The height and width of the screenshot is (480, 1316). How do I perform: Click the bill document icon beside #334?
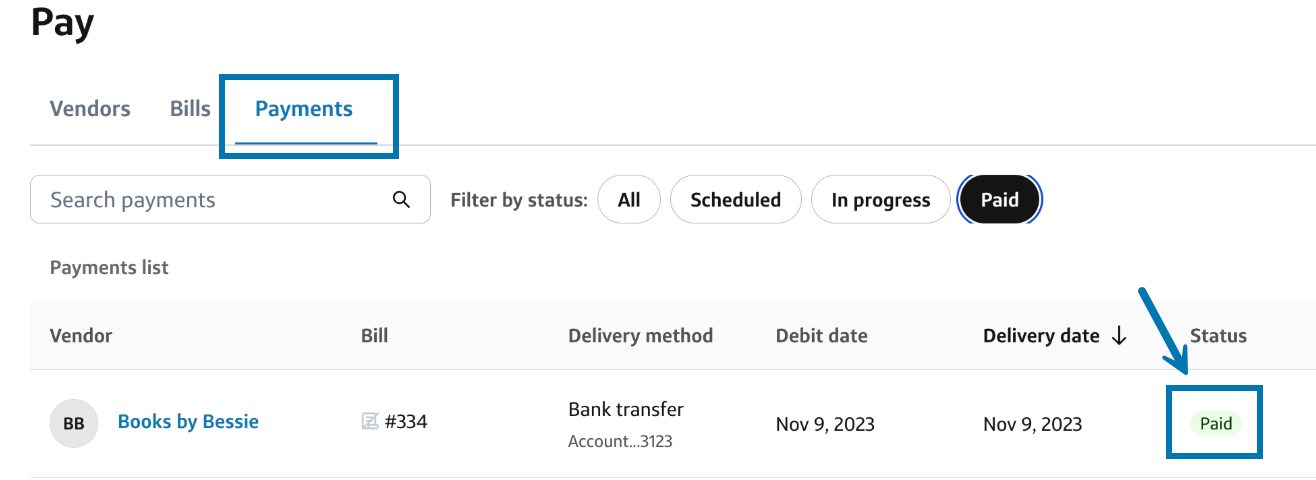coord(370,422)
